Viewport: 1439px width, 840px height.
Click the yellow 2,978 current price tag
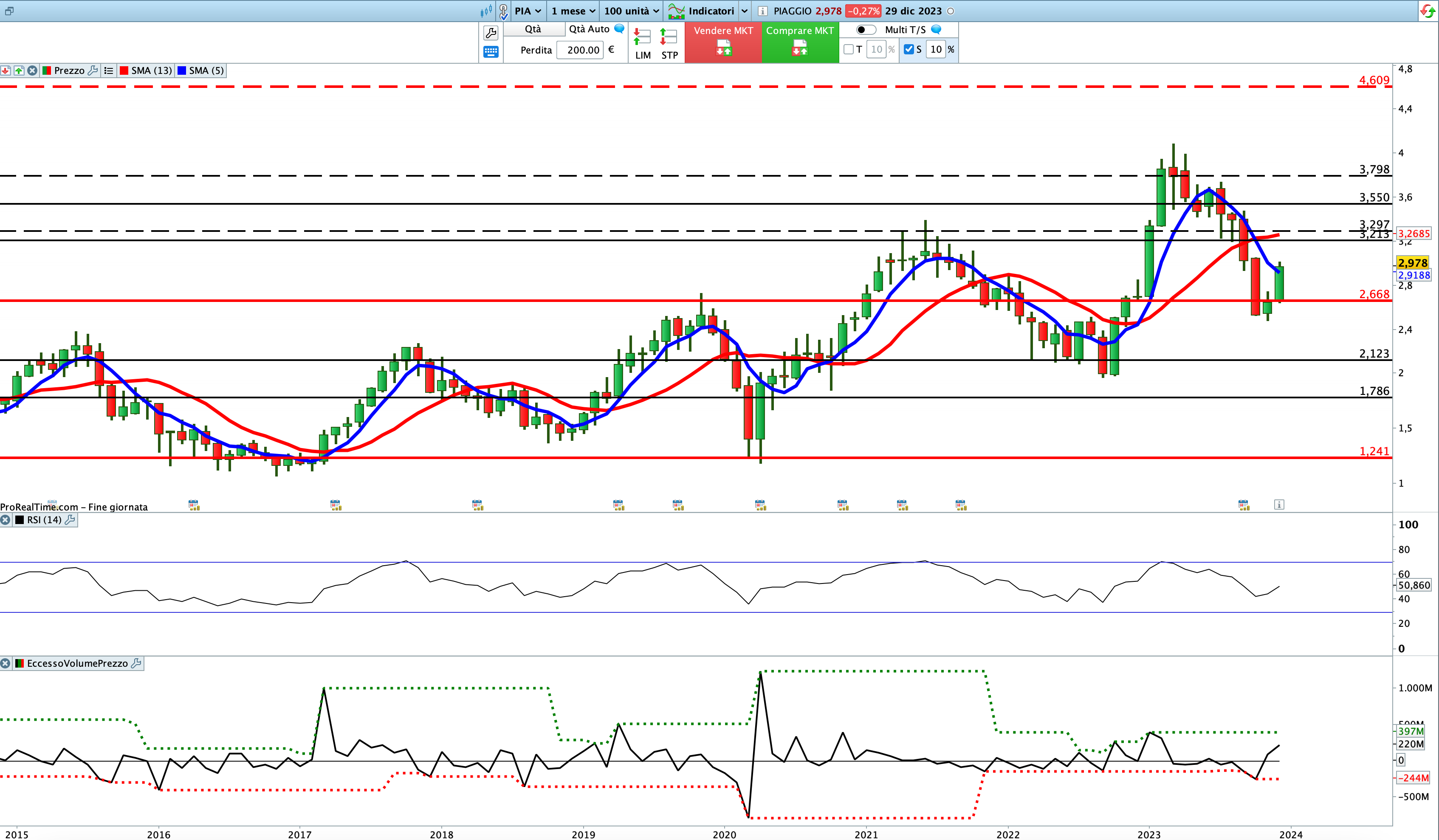[x=1413, y=263]
